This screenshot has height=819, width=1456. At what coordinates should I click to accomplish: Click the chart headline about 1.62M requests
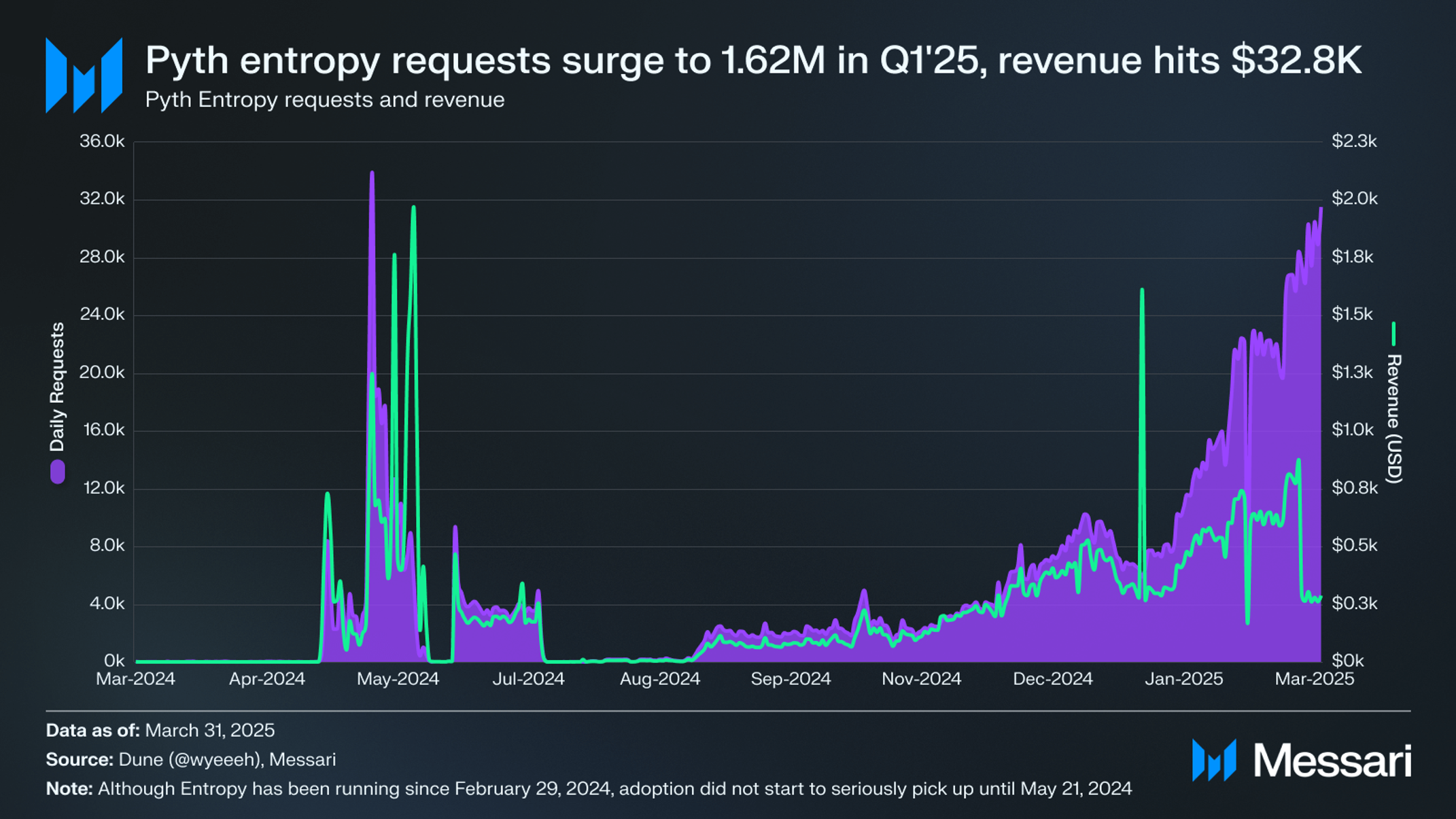click(x=753, y=60)
